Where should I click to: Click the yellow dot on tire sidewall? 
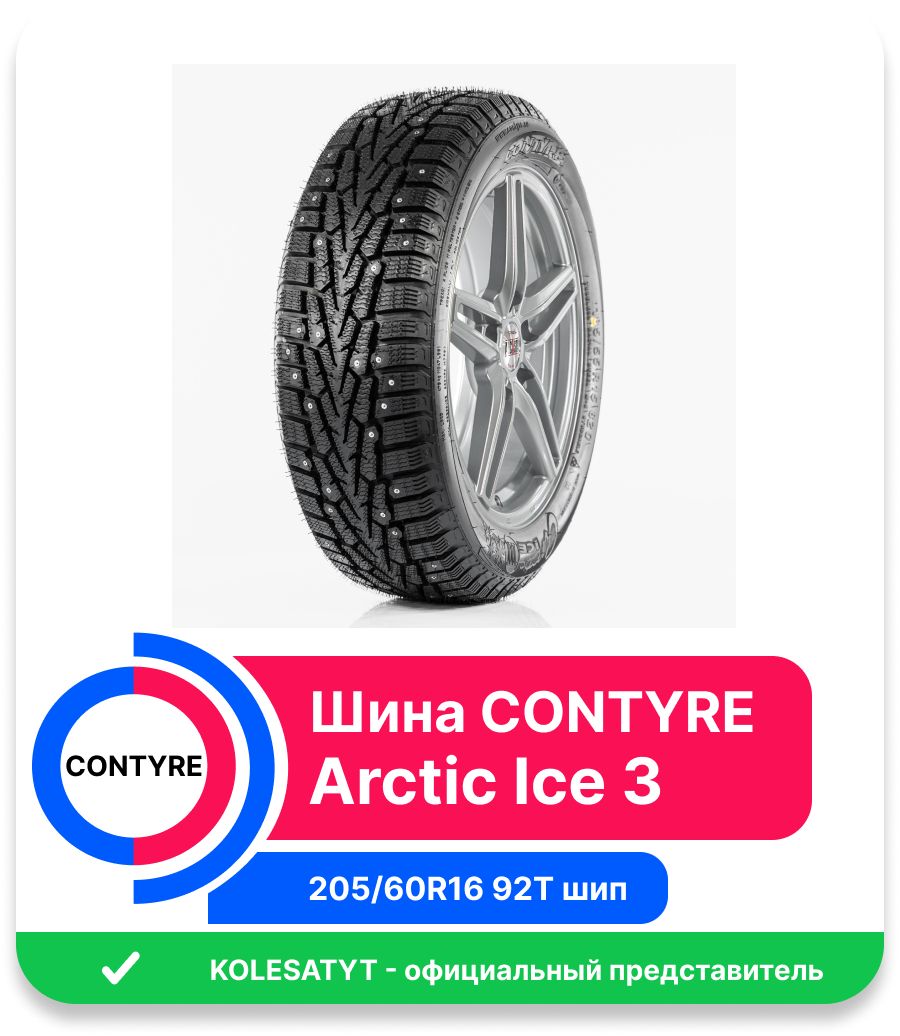click(593, 322)
